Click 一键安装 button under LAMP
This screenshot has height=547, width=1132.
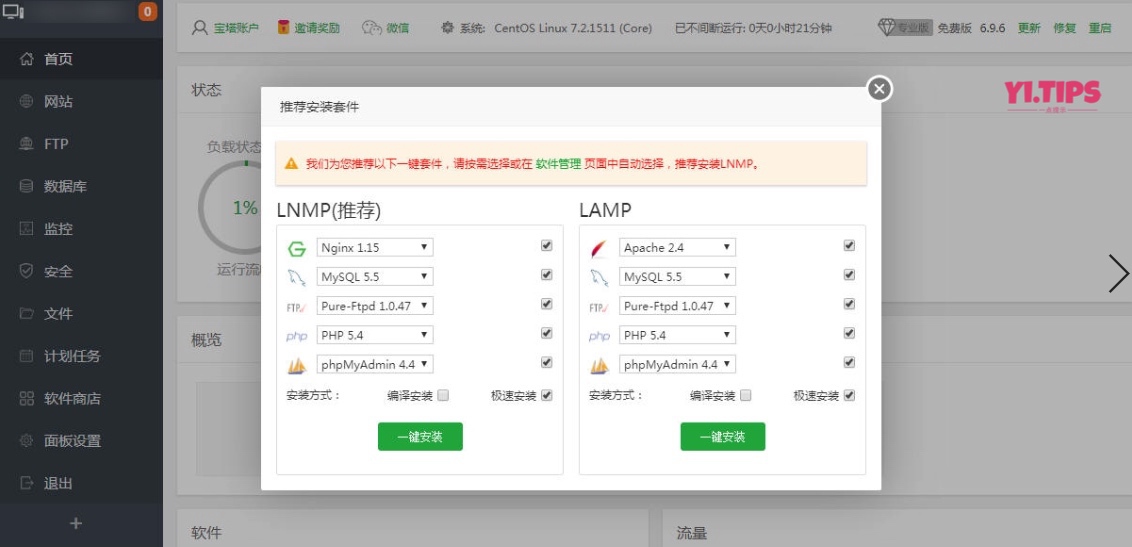tap(723, 437)
